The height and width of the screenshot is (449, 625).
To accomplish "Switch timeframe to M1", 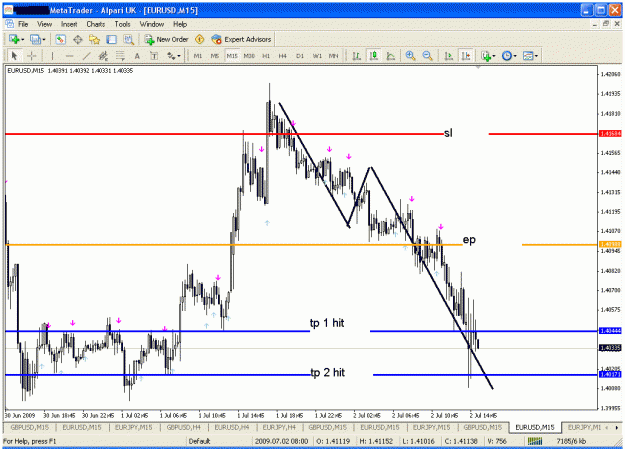I will pyautogui.click(x=198, y=56).
